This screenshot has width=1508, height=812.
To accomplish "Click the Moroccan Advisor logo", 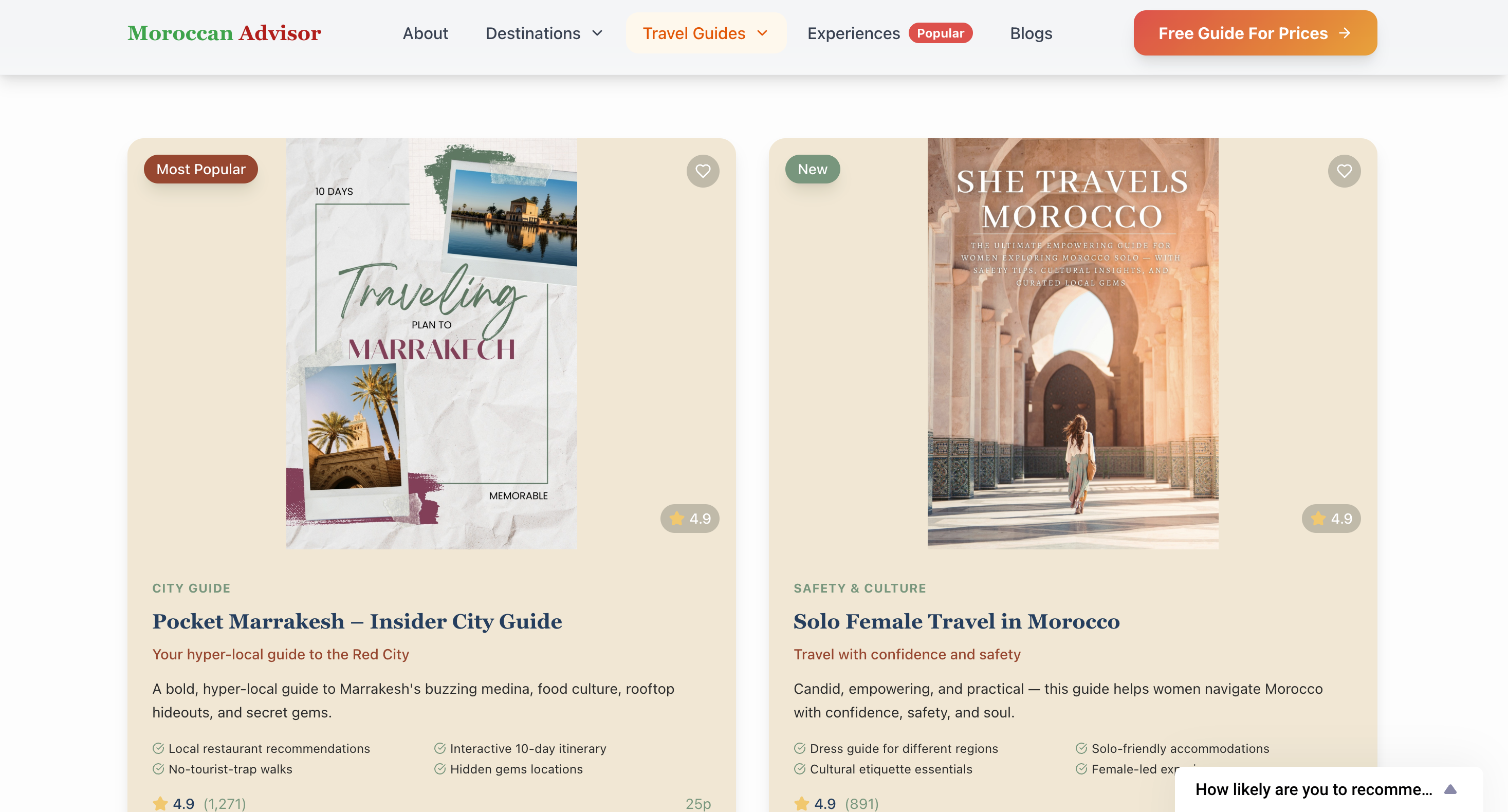I will click(224, 33).
